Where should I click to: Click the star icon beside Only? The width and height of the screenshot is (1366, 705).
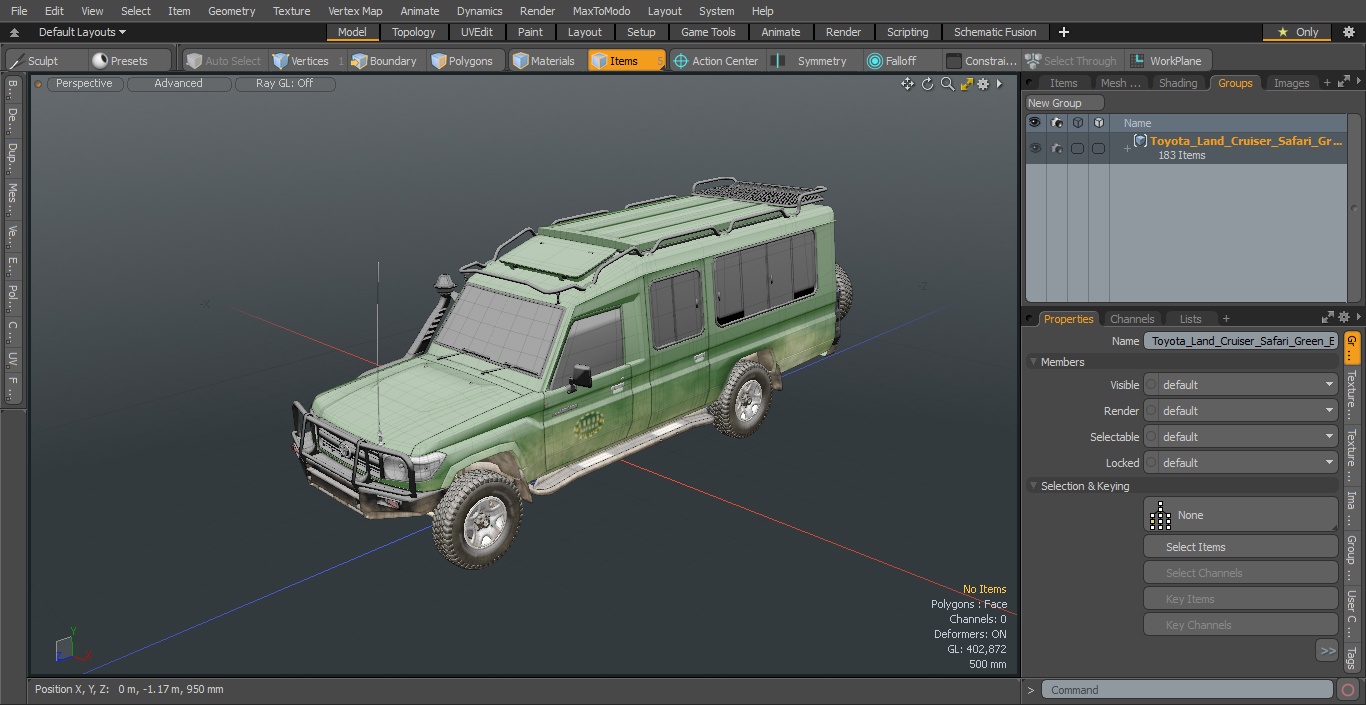tap(1283, 32)
